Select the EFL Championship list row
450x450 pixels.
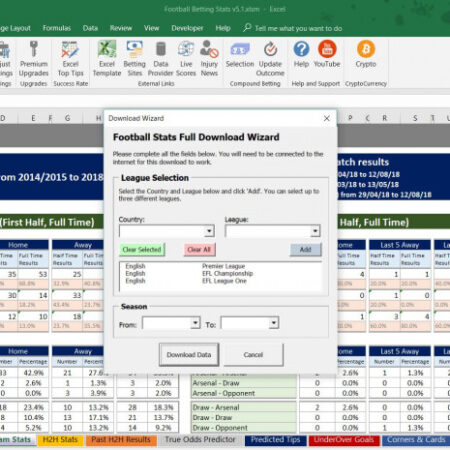pyautogui.click(x=221, y=273)
